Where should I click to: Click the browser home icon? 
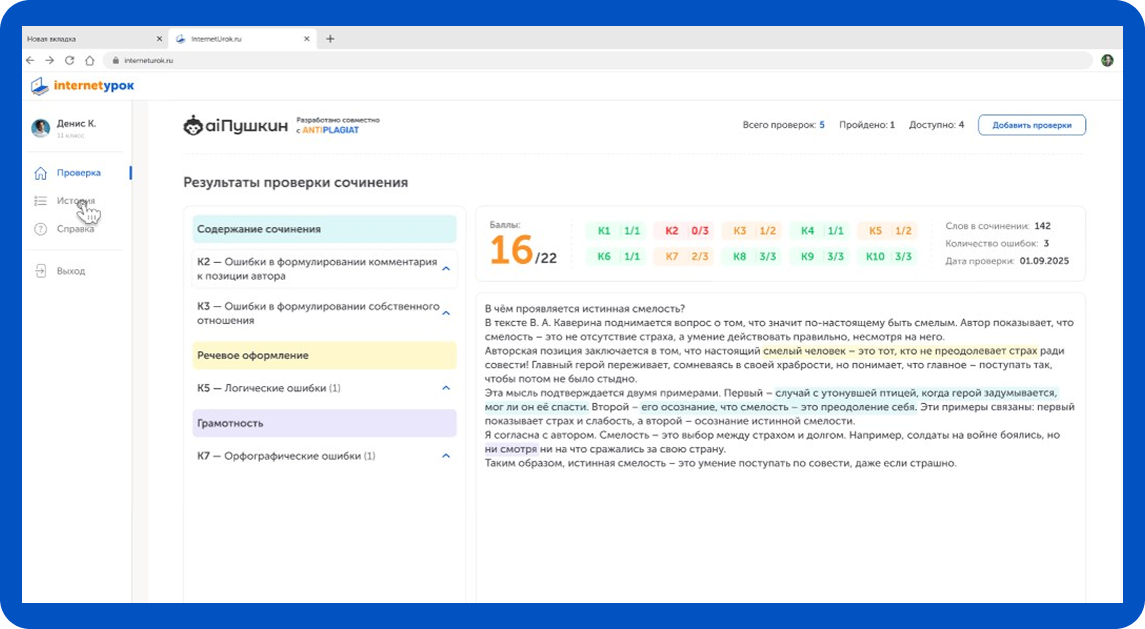[89, 60]
